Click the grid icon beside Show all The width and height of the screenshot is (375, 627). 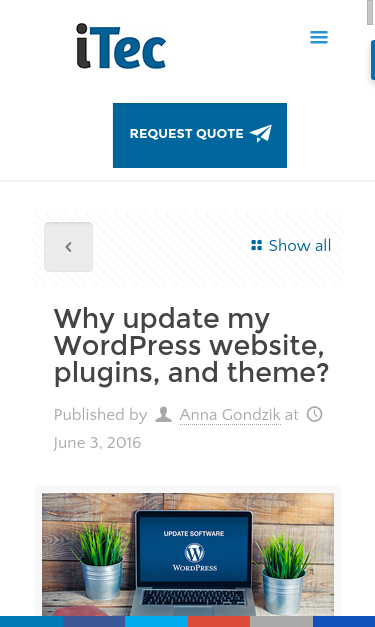(256, 245)
